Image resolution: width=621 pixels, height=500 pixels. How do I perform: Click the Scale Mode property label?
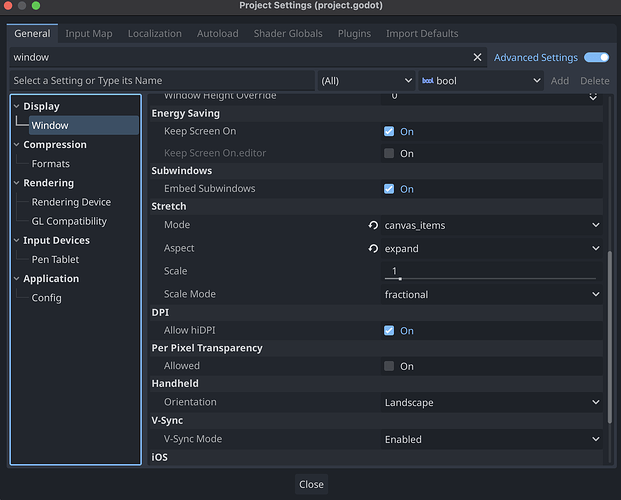click(190, 294)
